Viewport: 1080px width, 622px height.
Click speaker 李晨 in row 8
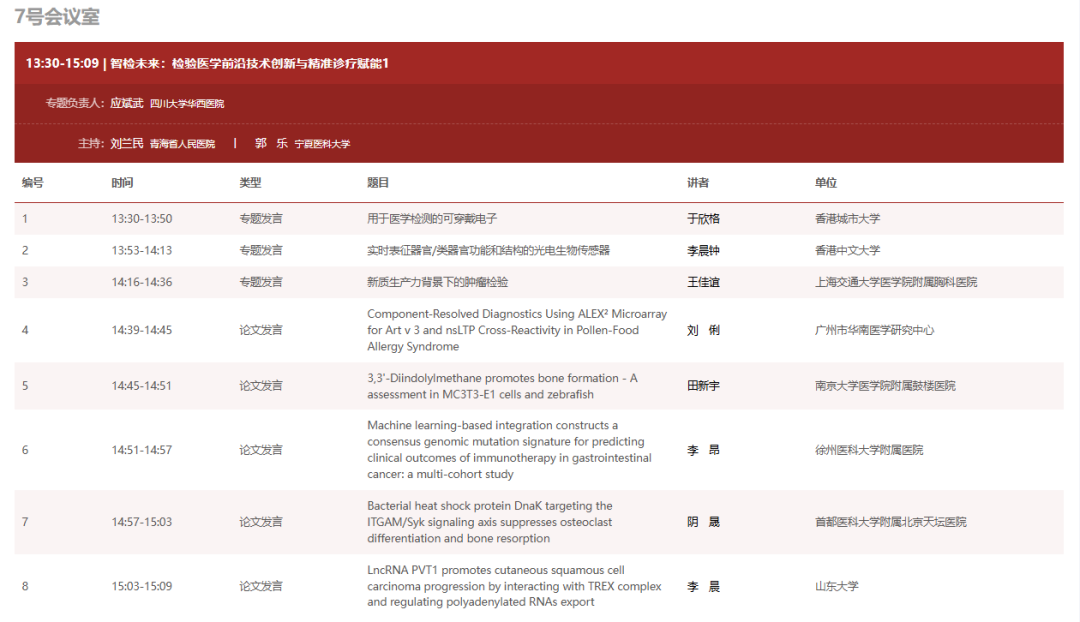703,587
